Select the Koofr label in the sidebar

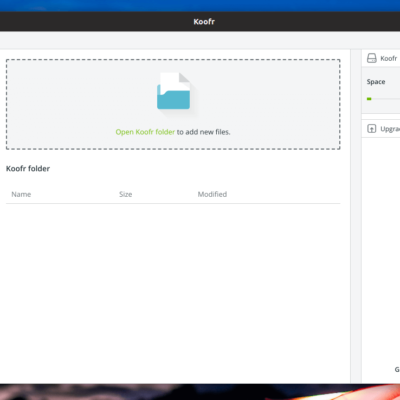click(389, 59)
